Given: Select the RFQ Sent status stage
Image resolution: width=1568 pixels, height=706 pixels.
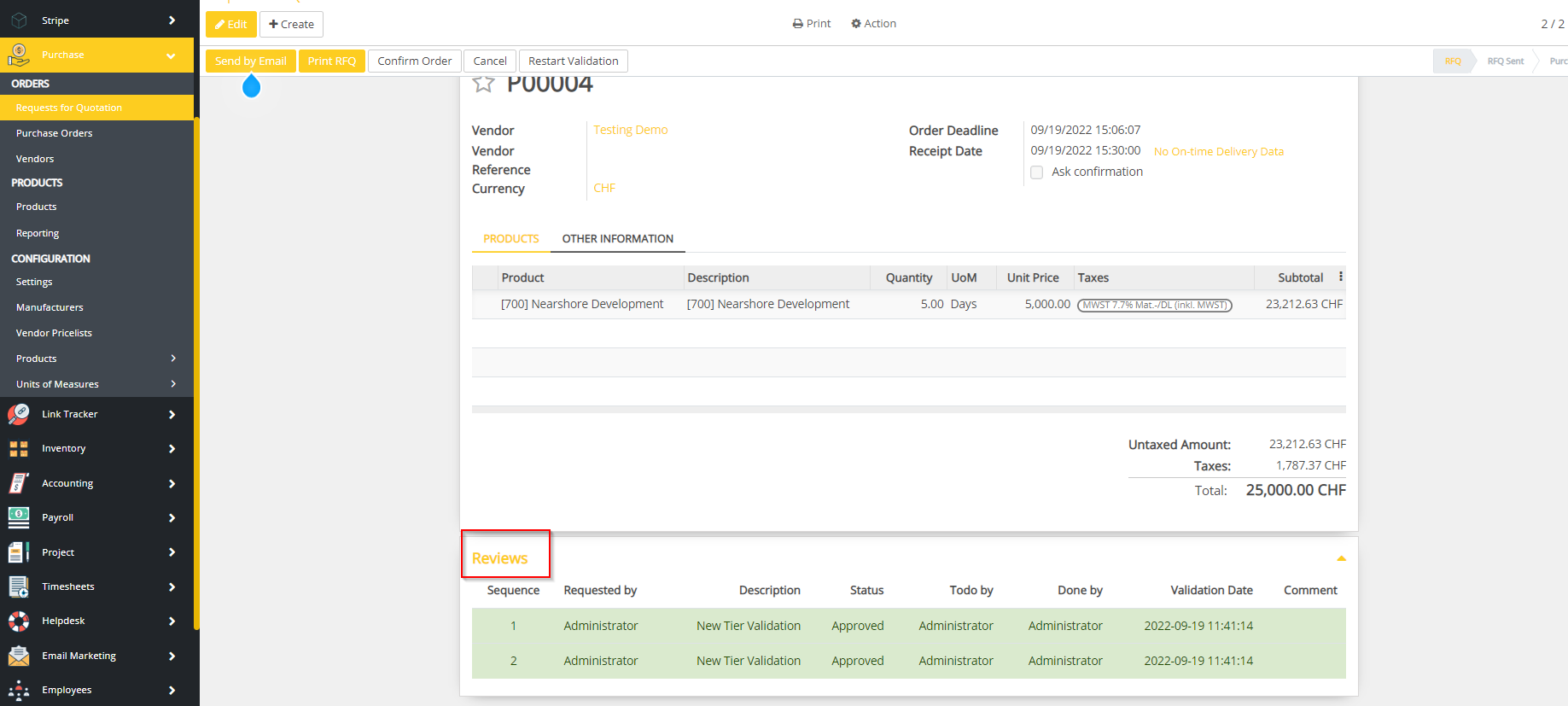Looking at the screenshot, I should click(x=1505, y=61).
